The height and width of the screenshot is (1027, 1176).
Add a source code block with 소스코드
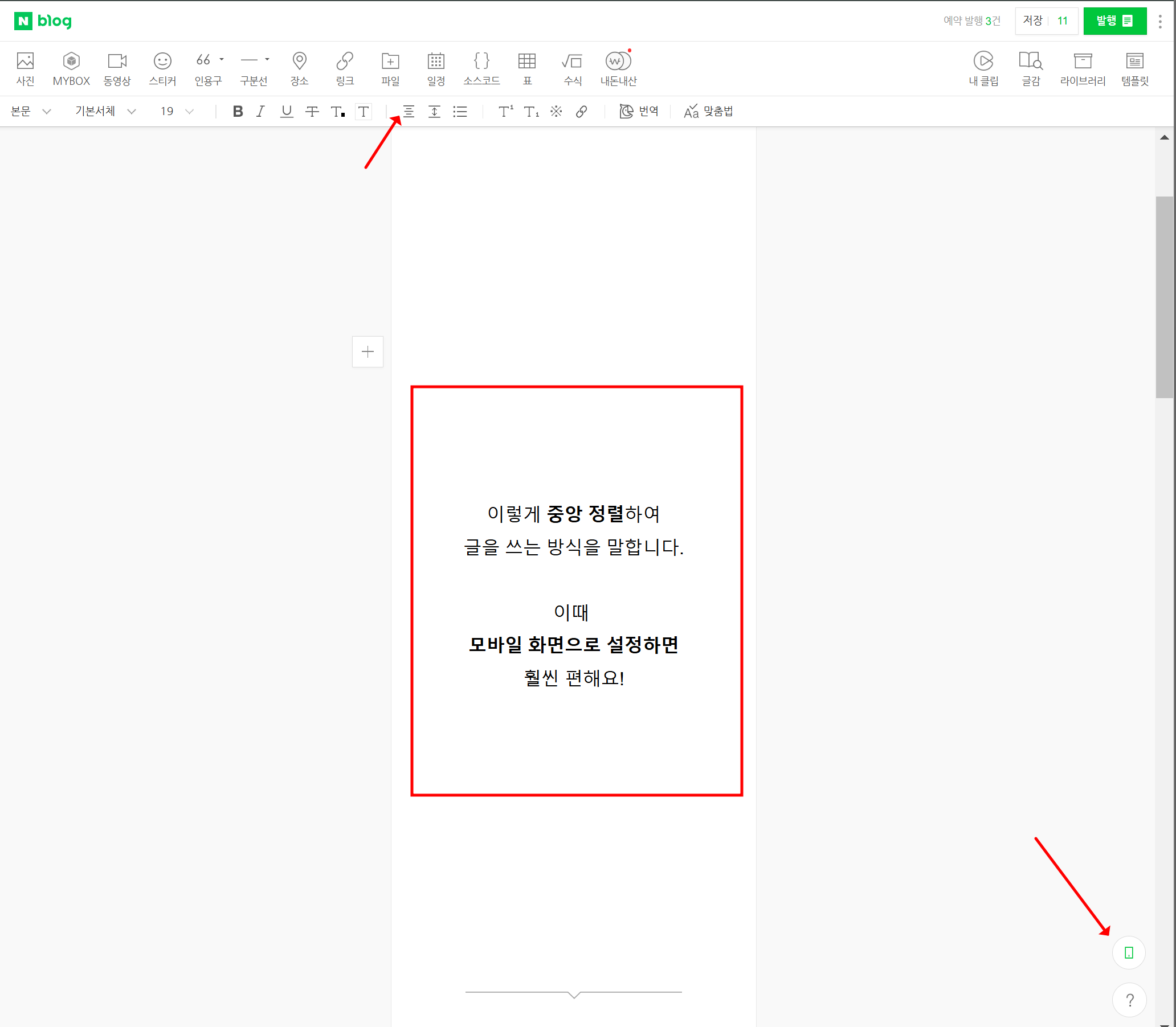tap(481, 68)
